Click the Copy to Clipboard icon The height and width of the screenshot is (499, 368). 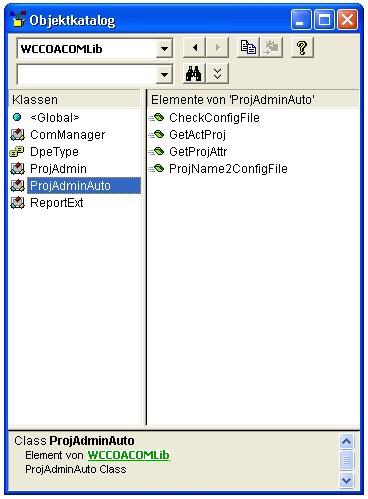[248, 47]
